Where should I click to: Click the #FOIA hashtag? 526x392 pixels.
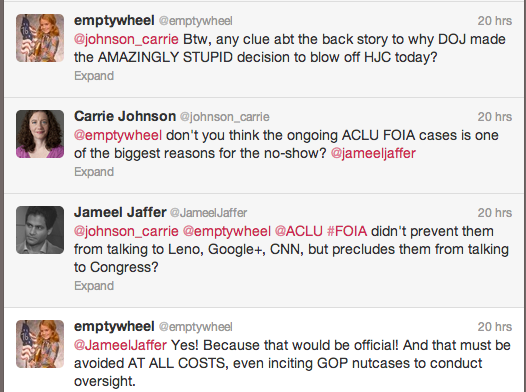tap(347, 231)
